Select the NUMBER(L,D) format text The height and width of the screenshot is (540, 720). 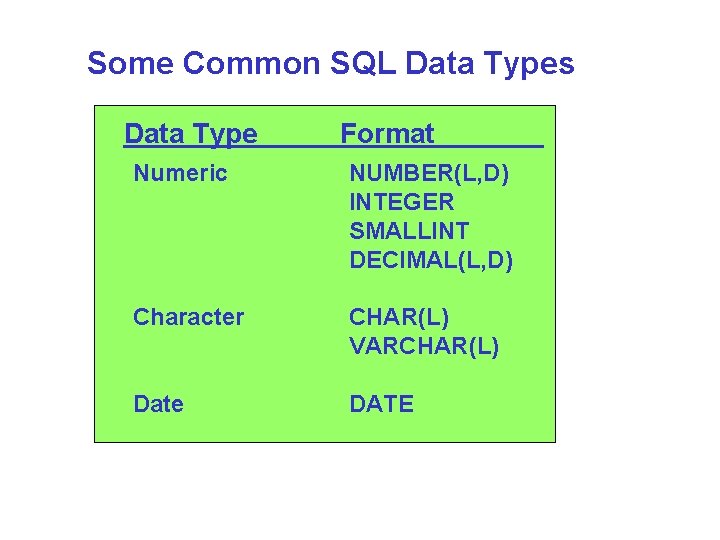(429, 174)
